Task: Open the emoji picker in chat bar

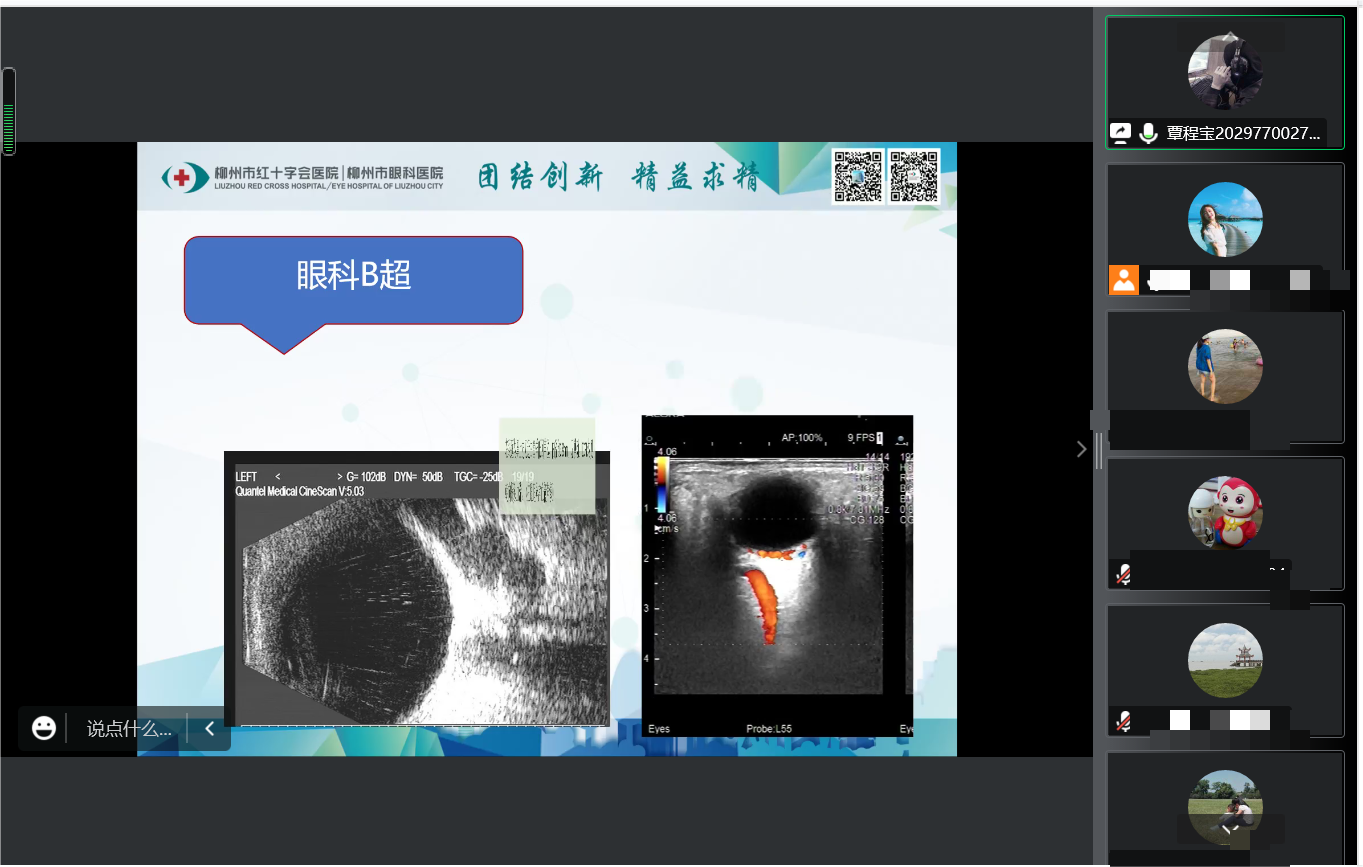Action: coord(44,728)
